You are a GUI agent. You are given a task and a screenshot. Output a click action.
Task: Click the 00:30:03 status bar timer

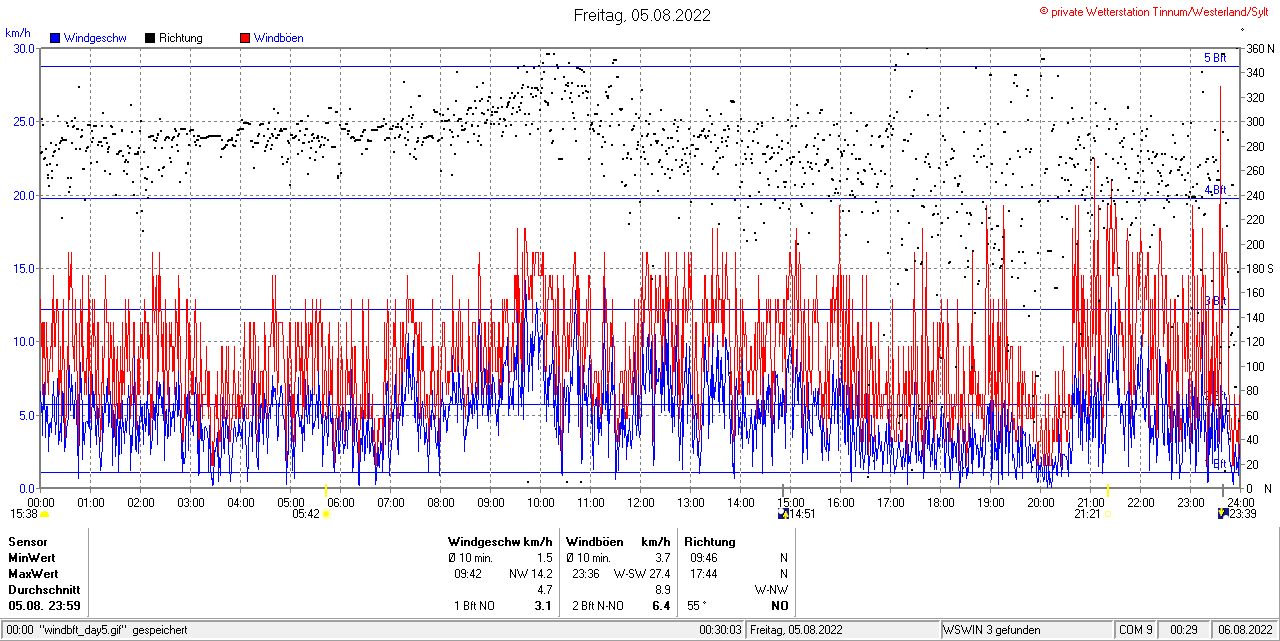(720, 630)
